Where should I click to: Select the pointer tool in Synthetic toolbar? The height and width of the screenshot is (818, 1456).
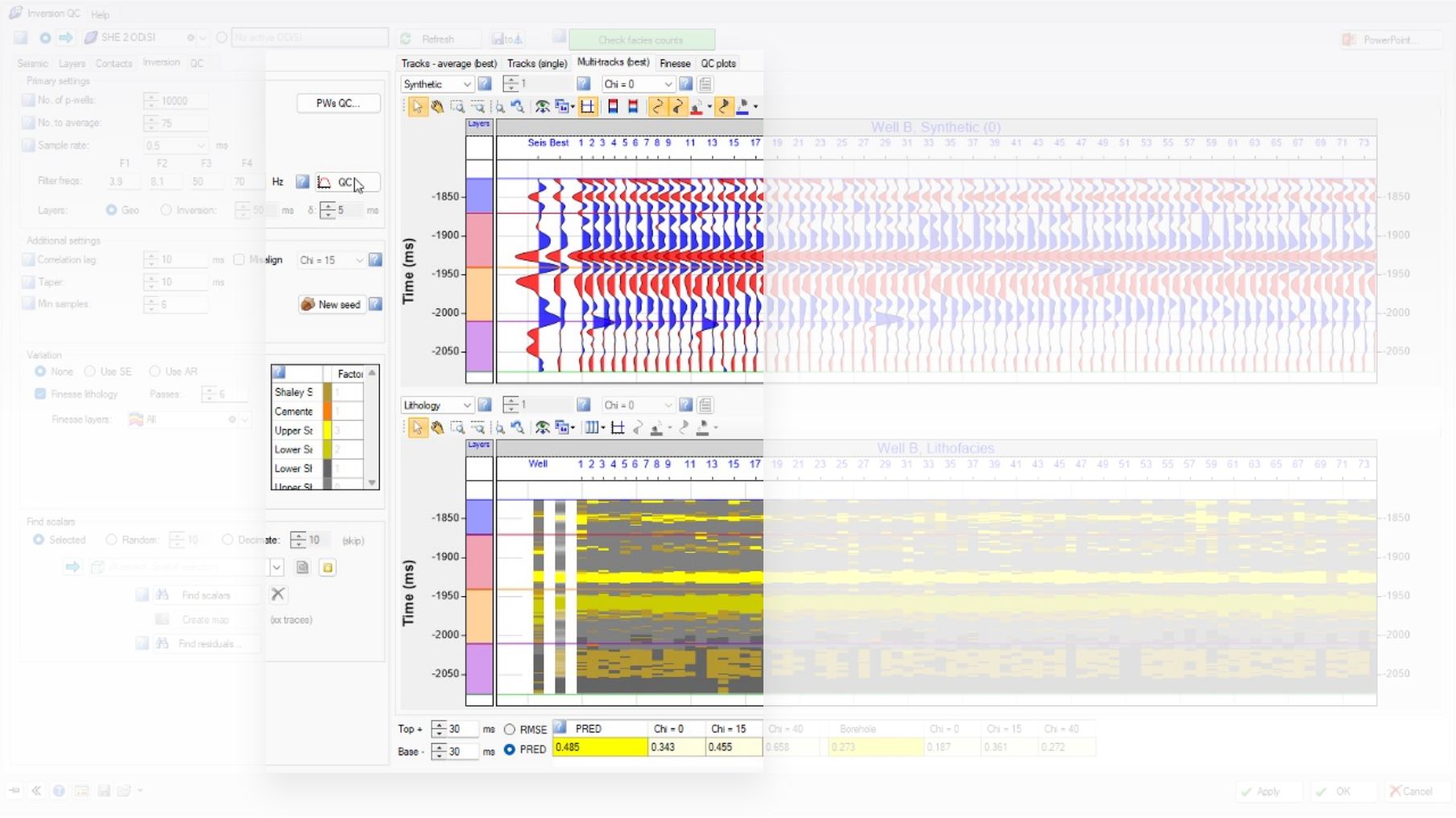tap(417, 106)
